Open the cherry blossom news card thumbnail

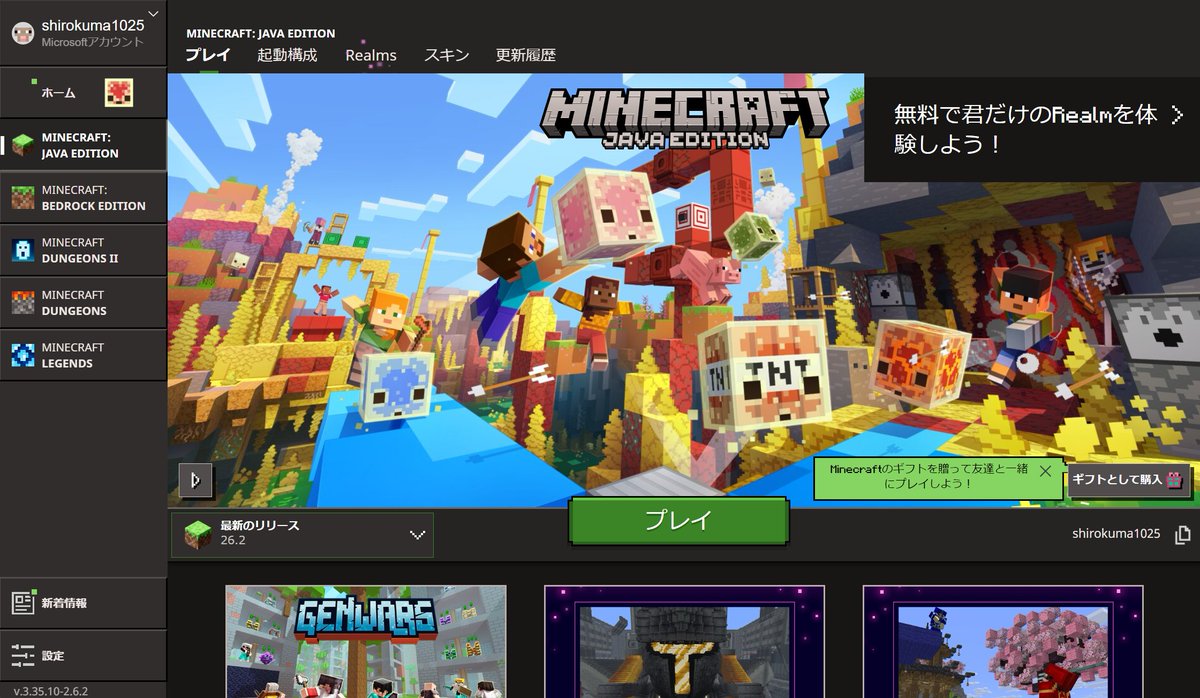(1003, 641)
